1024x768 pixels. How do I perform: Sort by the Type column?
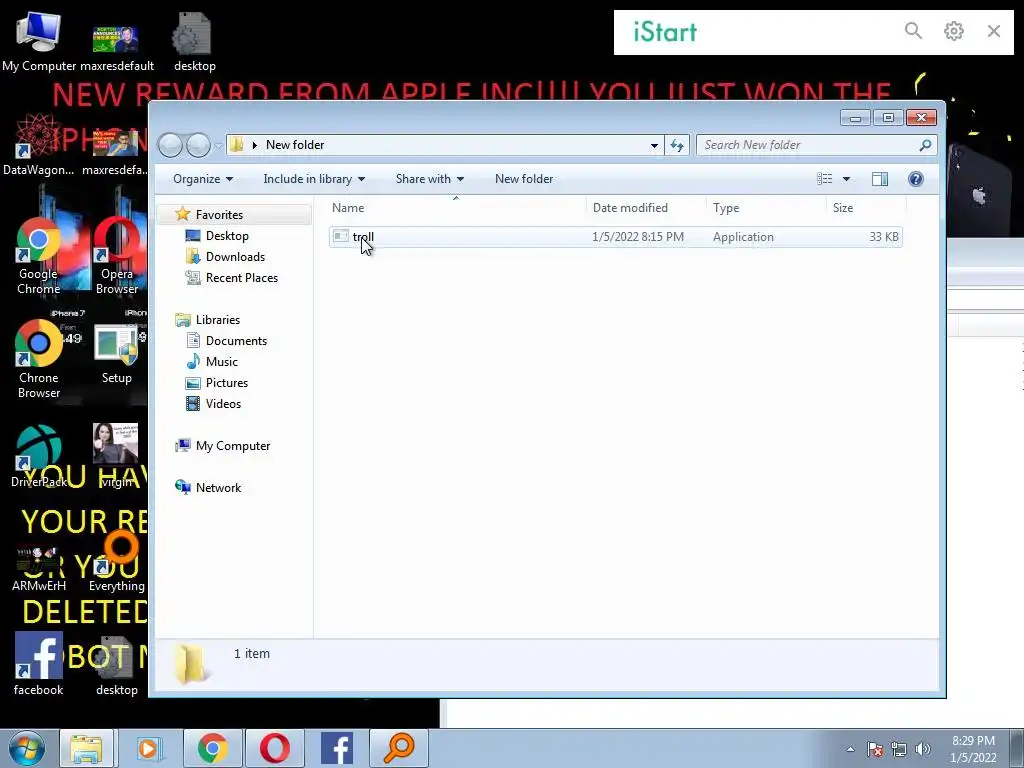tap(766, 208)
